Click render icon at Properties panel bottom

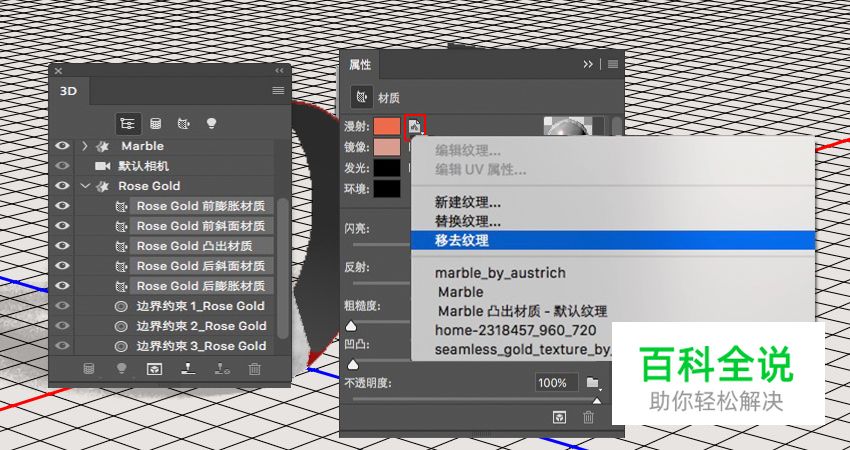(559, 417)
